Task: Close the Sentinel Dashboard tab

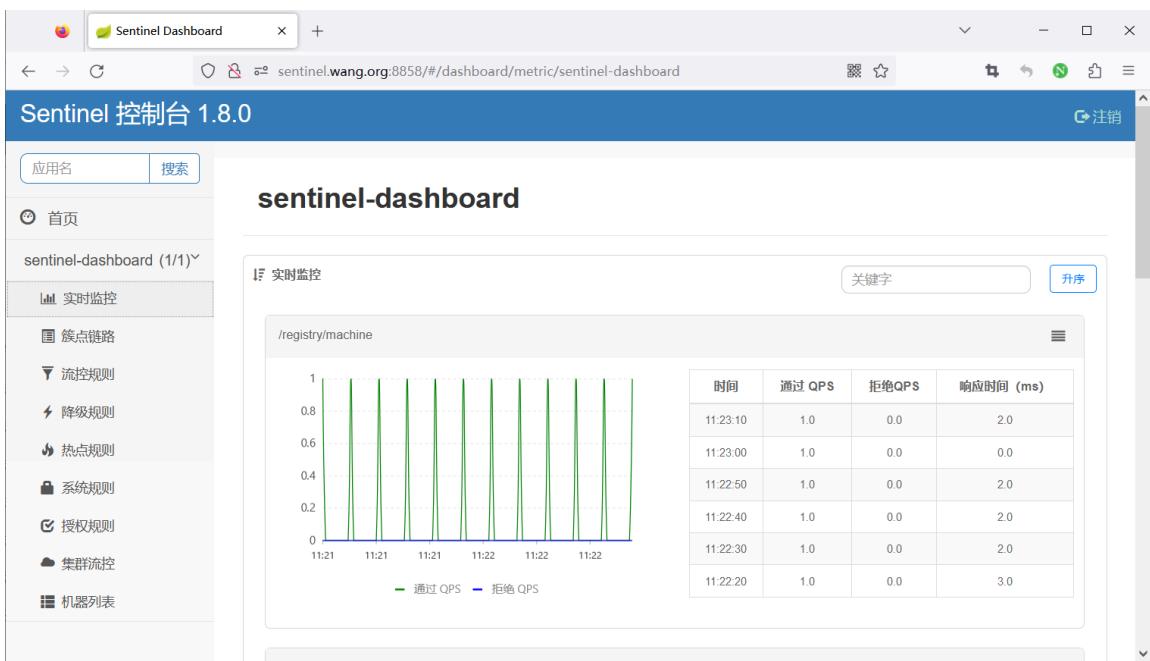Action: coord(282,31)
